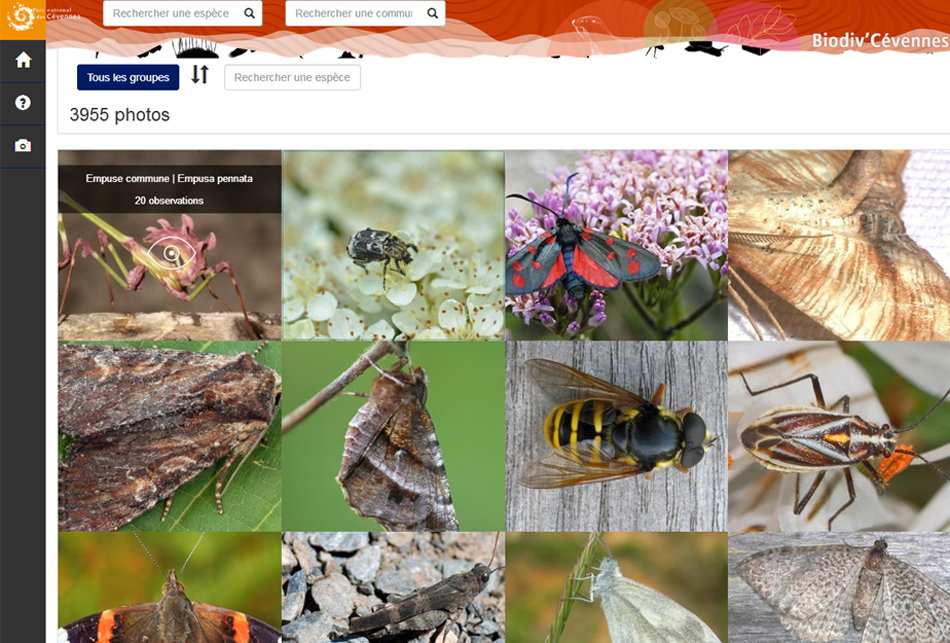The width and height of the screenshot is (950, 643).
Task: Click the home icon in sidebar
Action: click(x=23, y=60)
